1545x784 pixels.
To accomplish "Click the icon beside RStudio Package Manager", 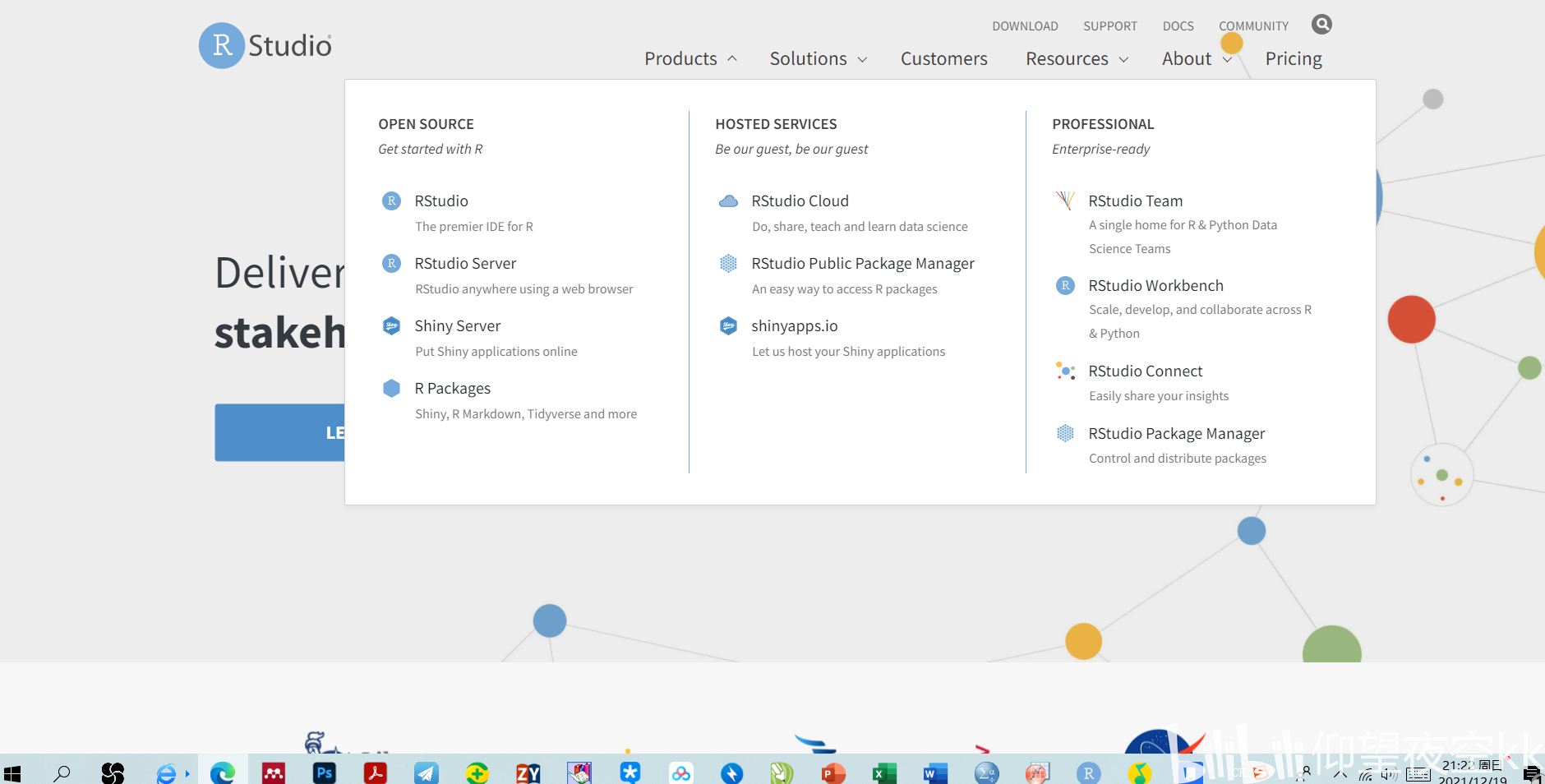I will click(x=1066, y=433).
